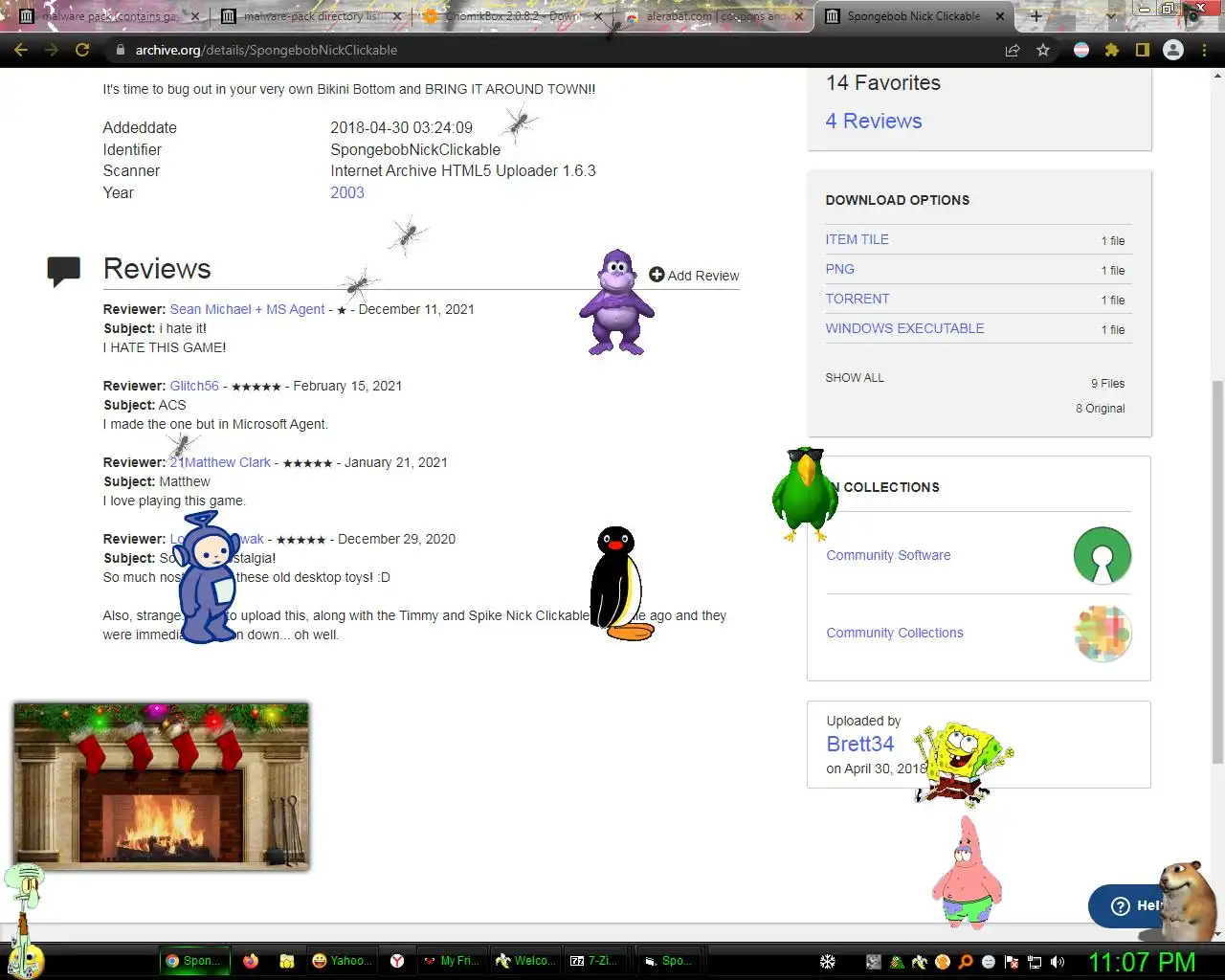Click the '8 Original' files text
The image size is (1225, 980).
pyautogui.click(x=1101, y=408)
